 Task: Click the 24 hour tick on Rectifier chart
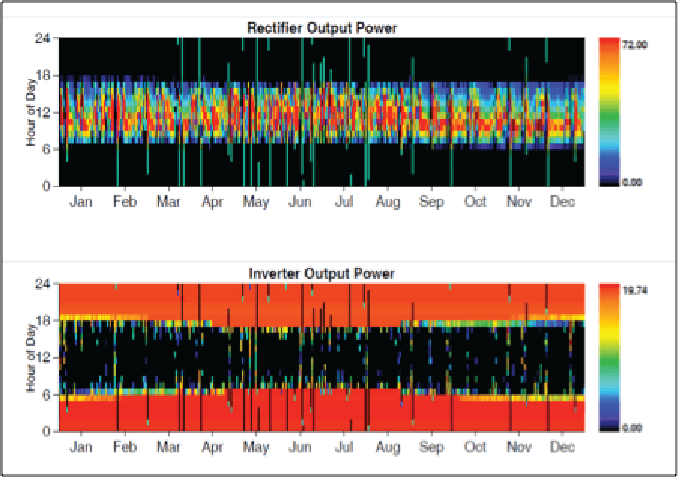pyautogui.click(x=45, y=38)
